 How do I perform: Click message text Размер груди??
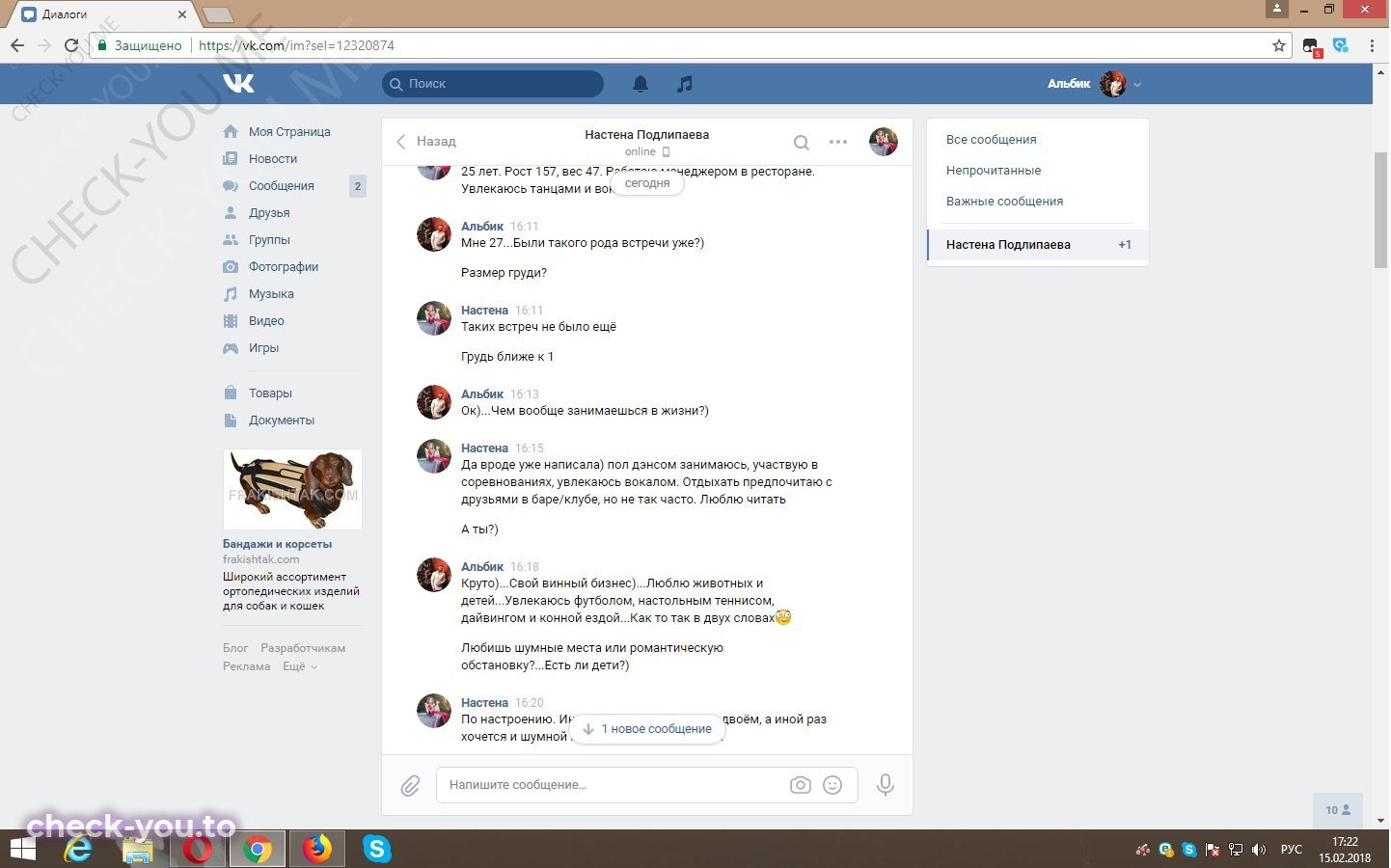point(504,273)
